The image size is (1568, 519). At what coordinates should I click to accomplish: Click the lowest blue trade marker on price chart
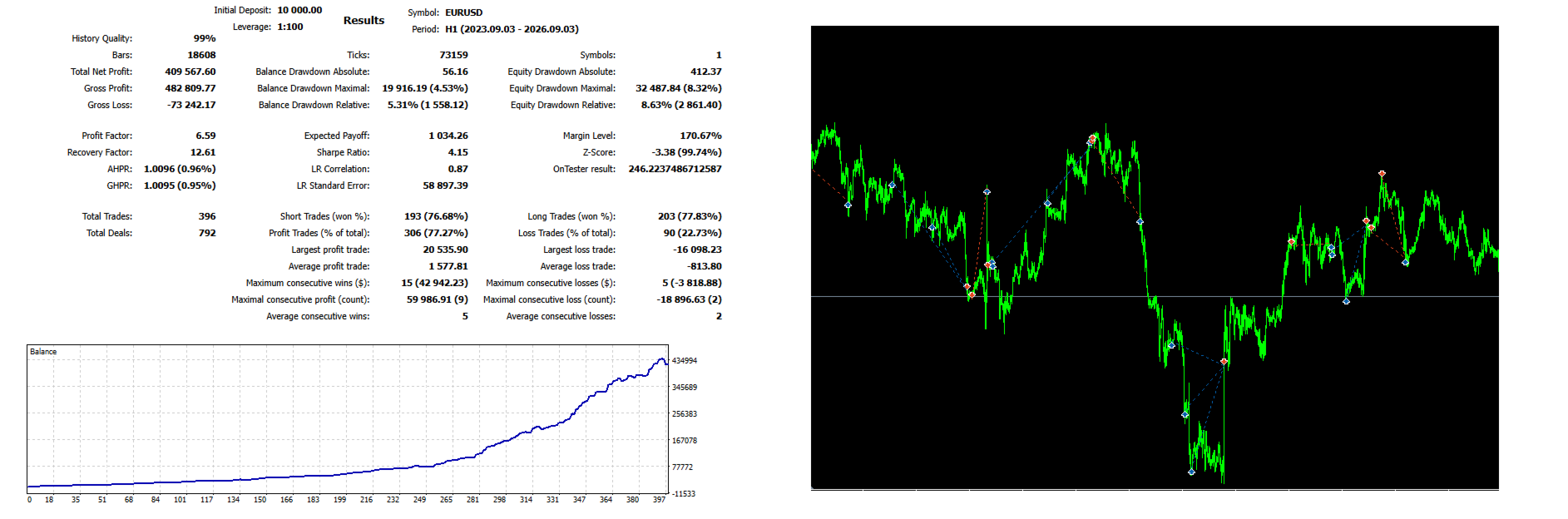click(x=1191, y=472)
